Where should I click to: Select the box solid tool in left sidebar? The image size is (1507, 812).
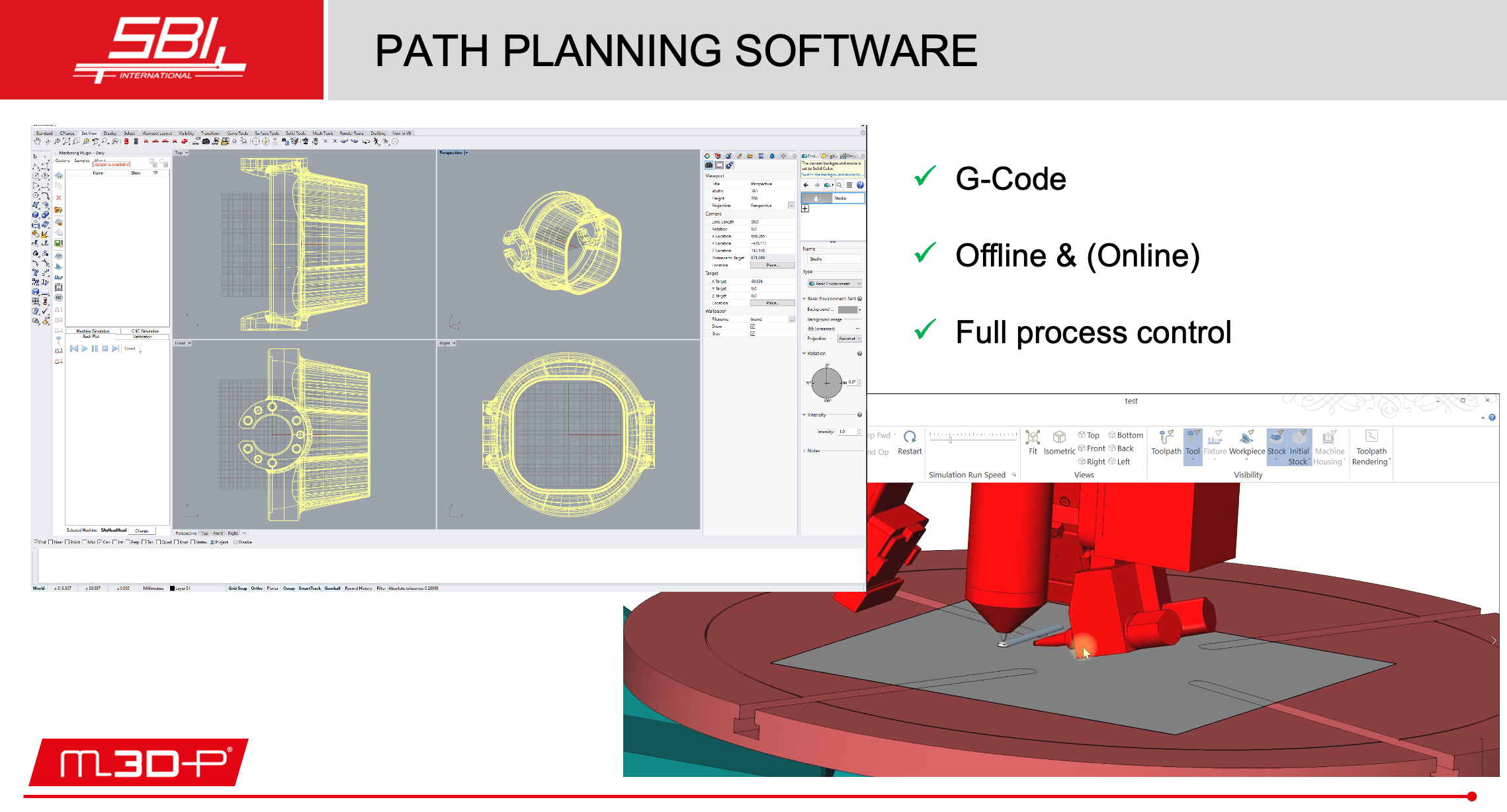coord(36,215)
